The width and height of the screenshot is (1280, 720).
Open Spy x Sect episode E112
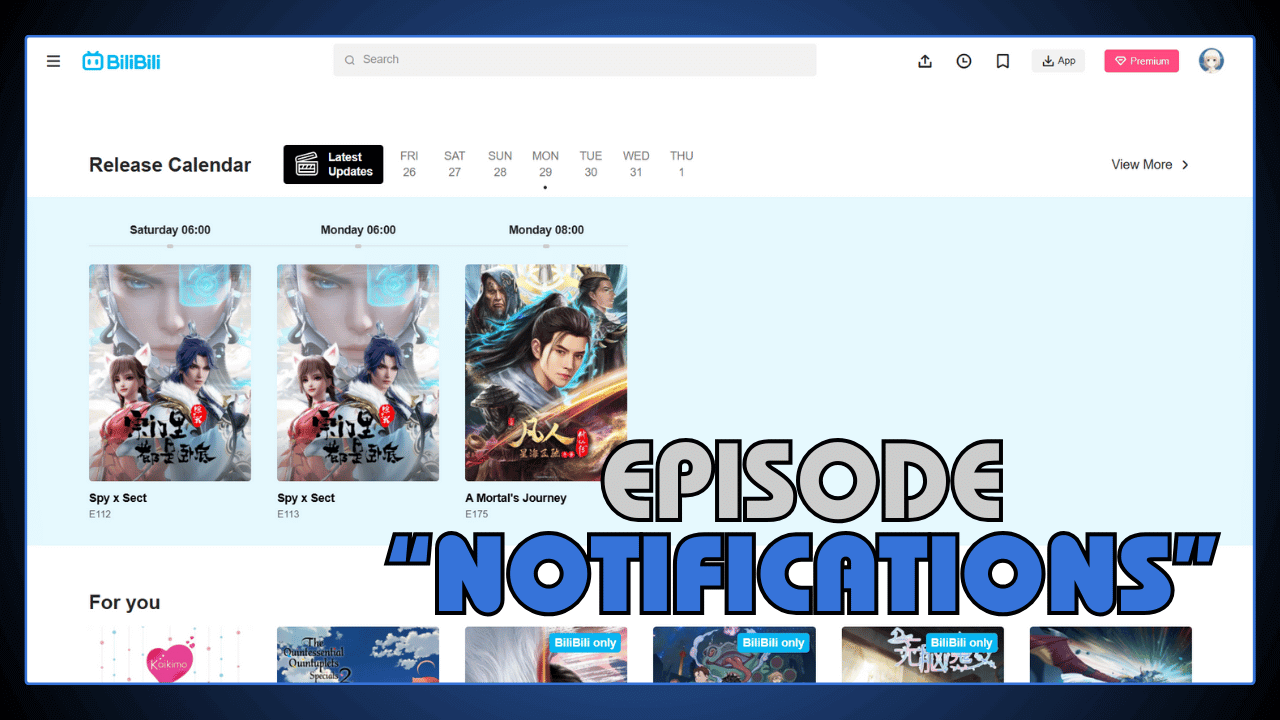(x=169, y=372)
